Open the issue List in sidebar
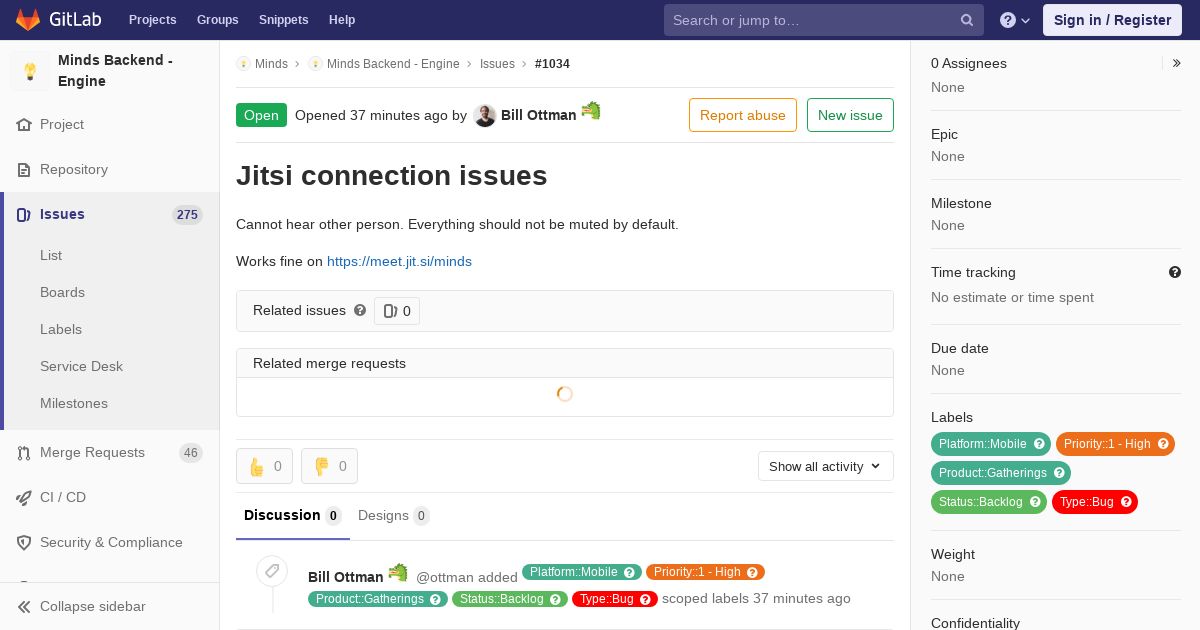This screenshot has width=1200, height=630. pos(51,256)
